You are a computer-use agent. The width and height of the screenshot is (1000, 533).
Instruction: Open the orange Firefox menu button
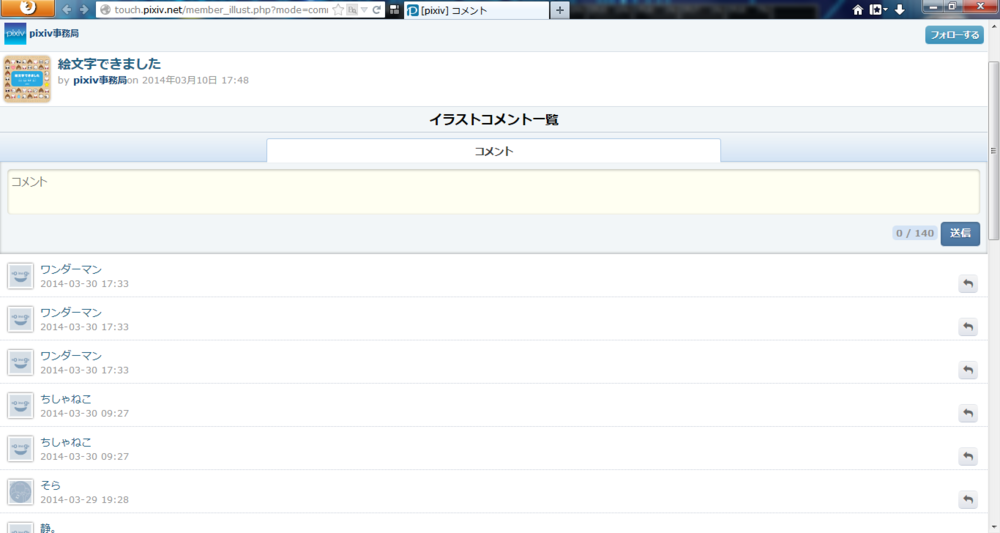(27, 8)
